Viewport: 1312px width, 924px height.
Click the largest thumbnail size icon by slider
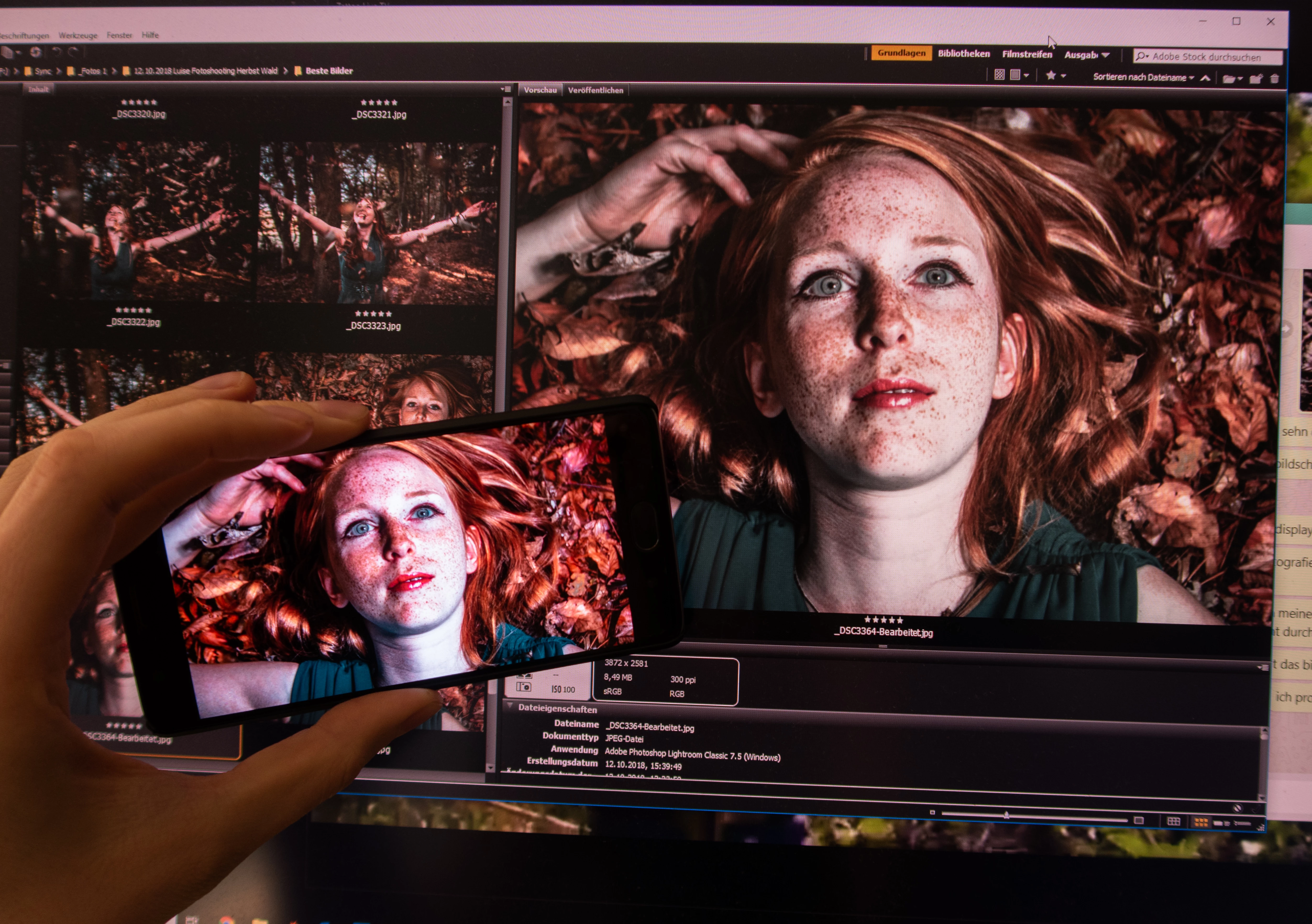coord(1139,821)
